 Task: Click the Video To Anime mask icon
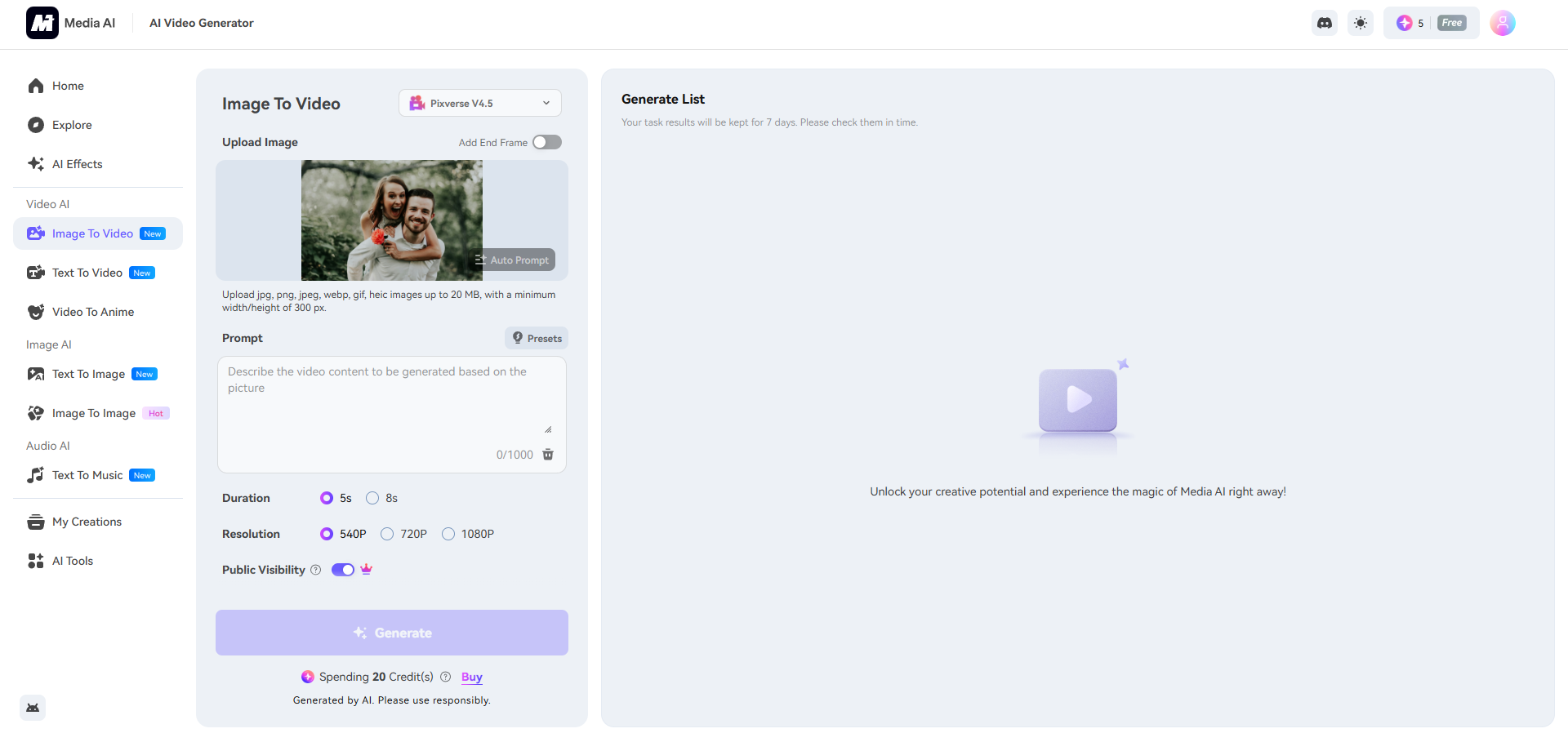36,312
